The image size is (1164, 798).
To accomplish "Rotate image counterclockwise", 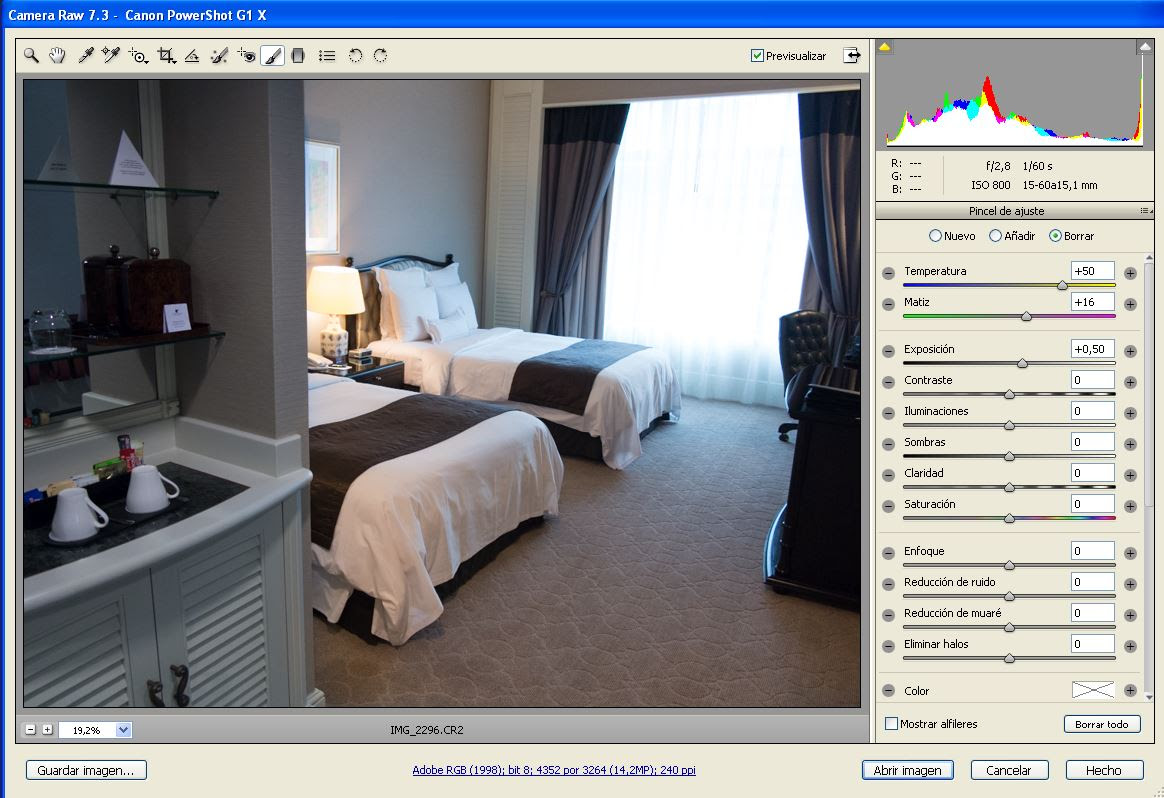I will point(355,56).
